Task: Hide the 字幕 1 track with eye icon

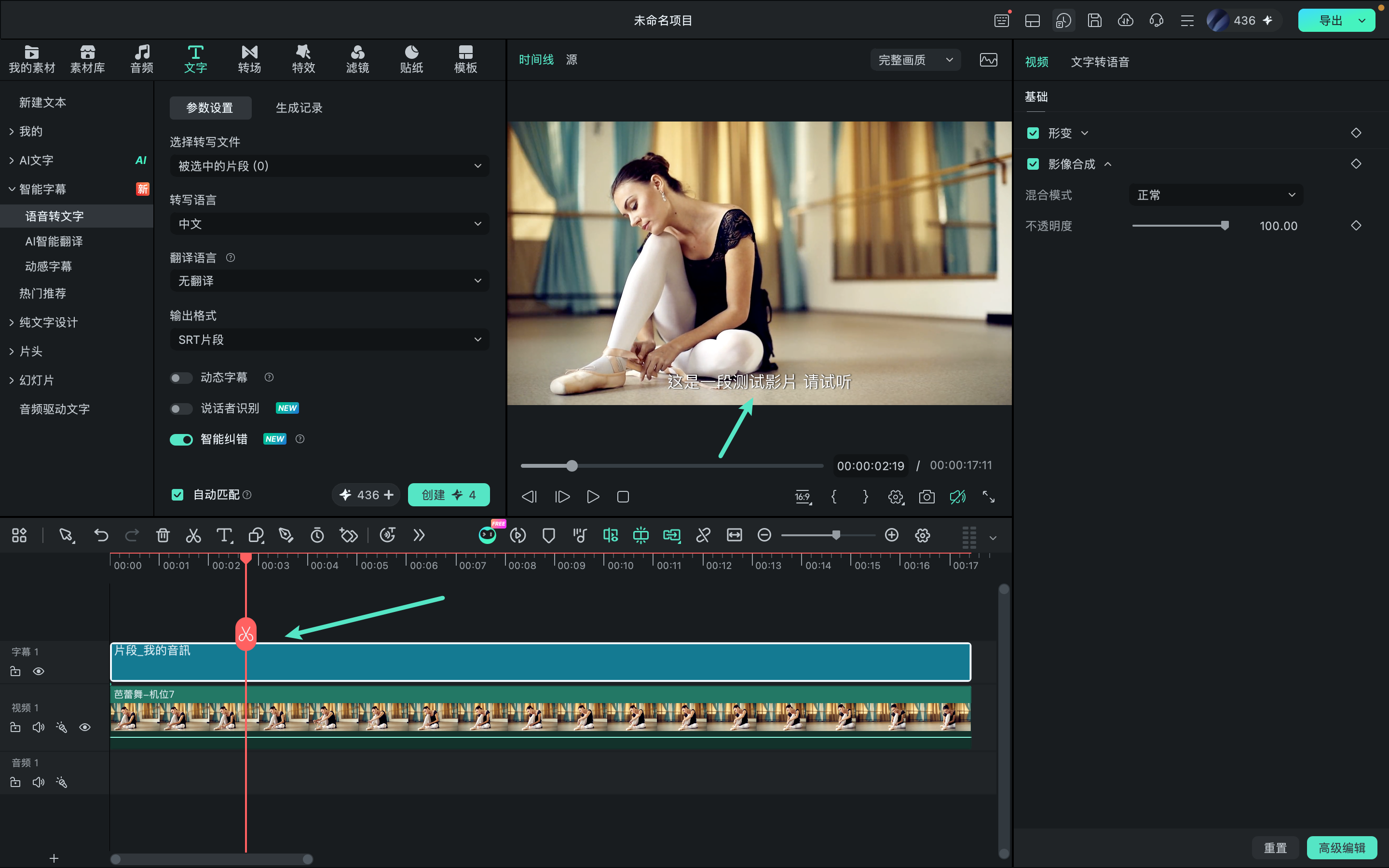Action: tap(39, 671)
